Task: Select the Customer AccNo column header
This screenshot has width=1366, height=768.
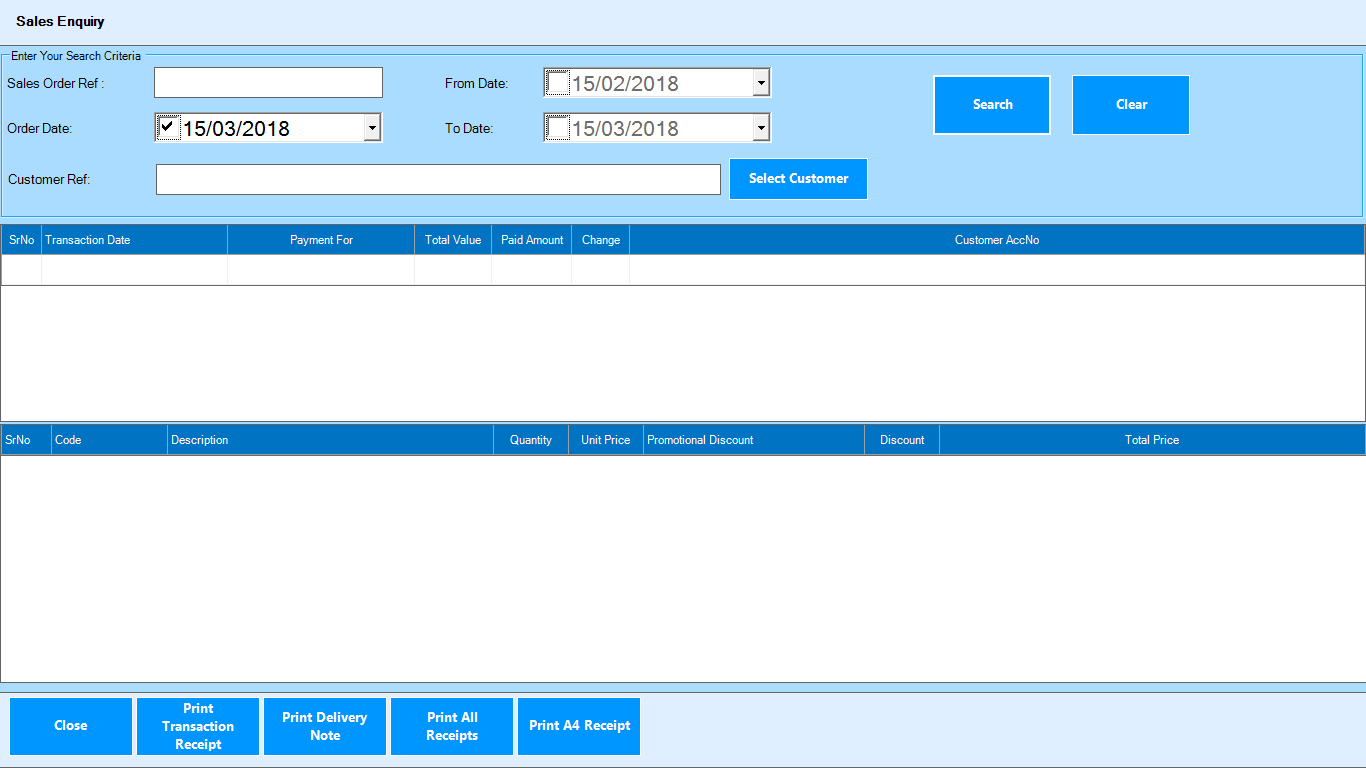Action: pyautogui.click(x=996, y=240)
